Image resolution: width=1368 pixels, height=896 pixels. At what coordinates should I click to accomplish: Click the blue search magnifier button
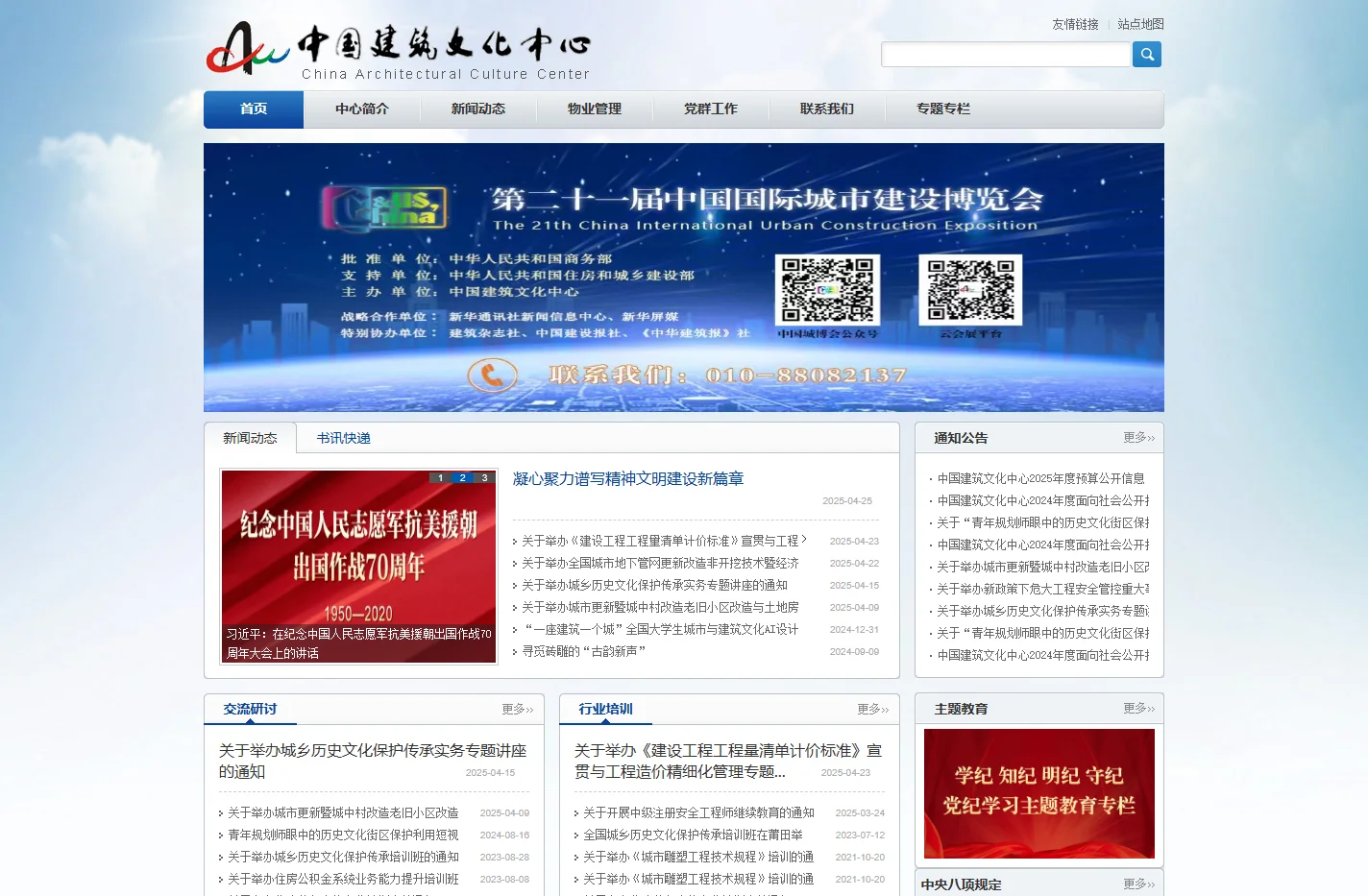[x=1146, y=55]
